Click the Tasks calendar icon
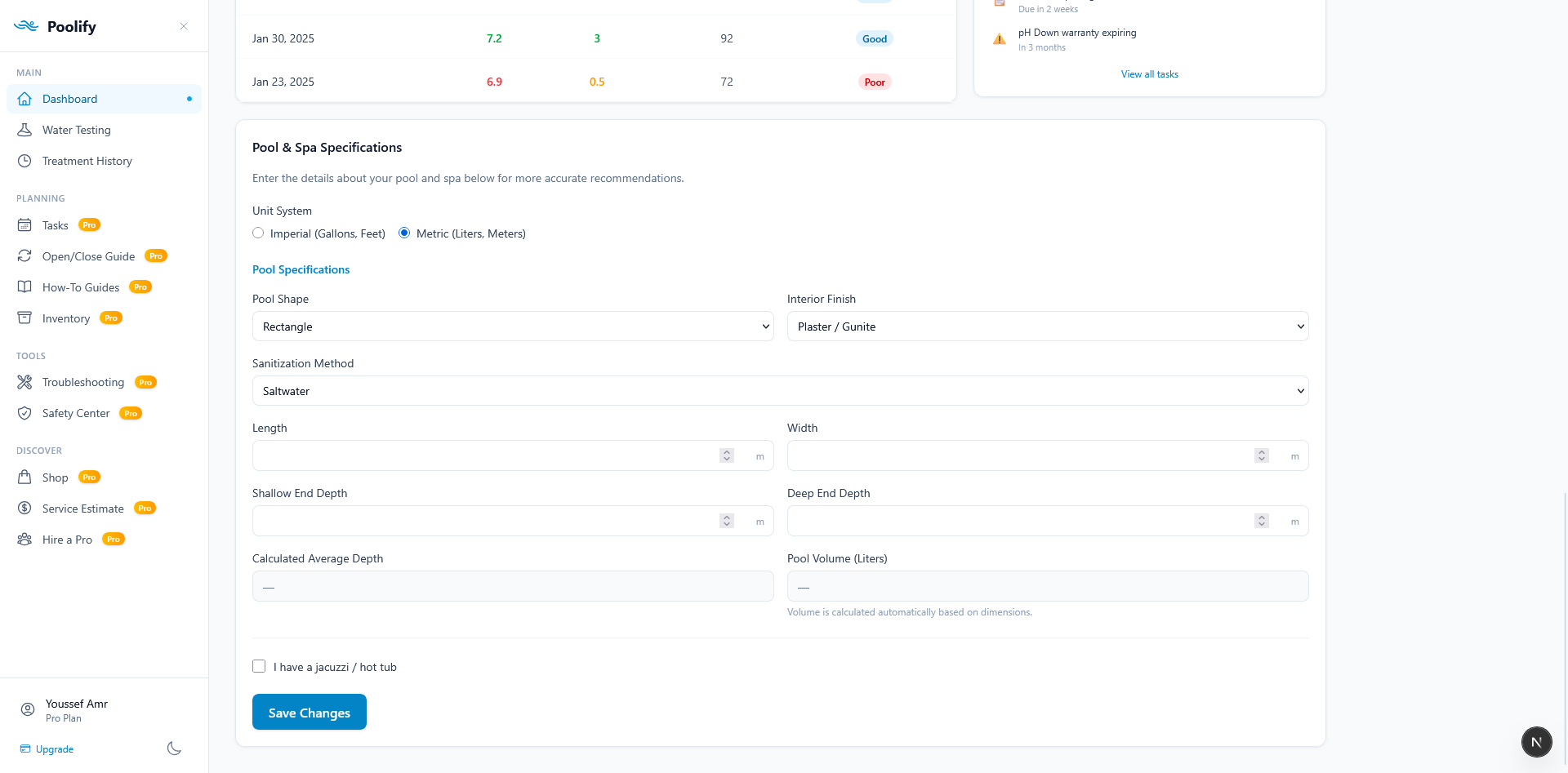The height and width of the screenshot is (773, 1568). pos(24,225)
